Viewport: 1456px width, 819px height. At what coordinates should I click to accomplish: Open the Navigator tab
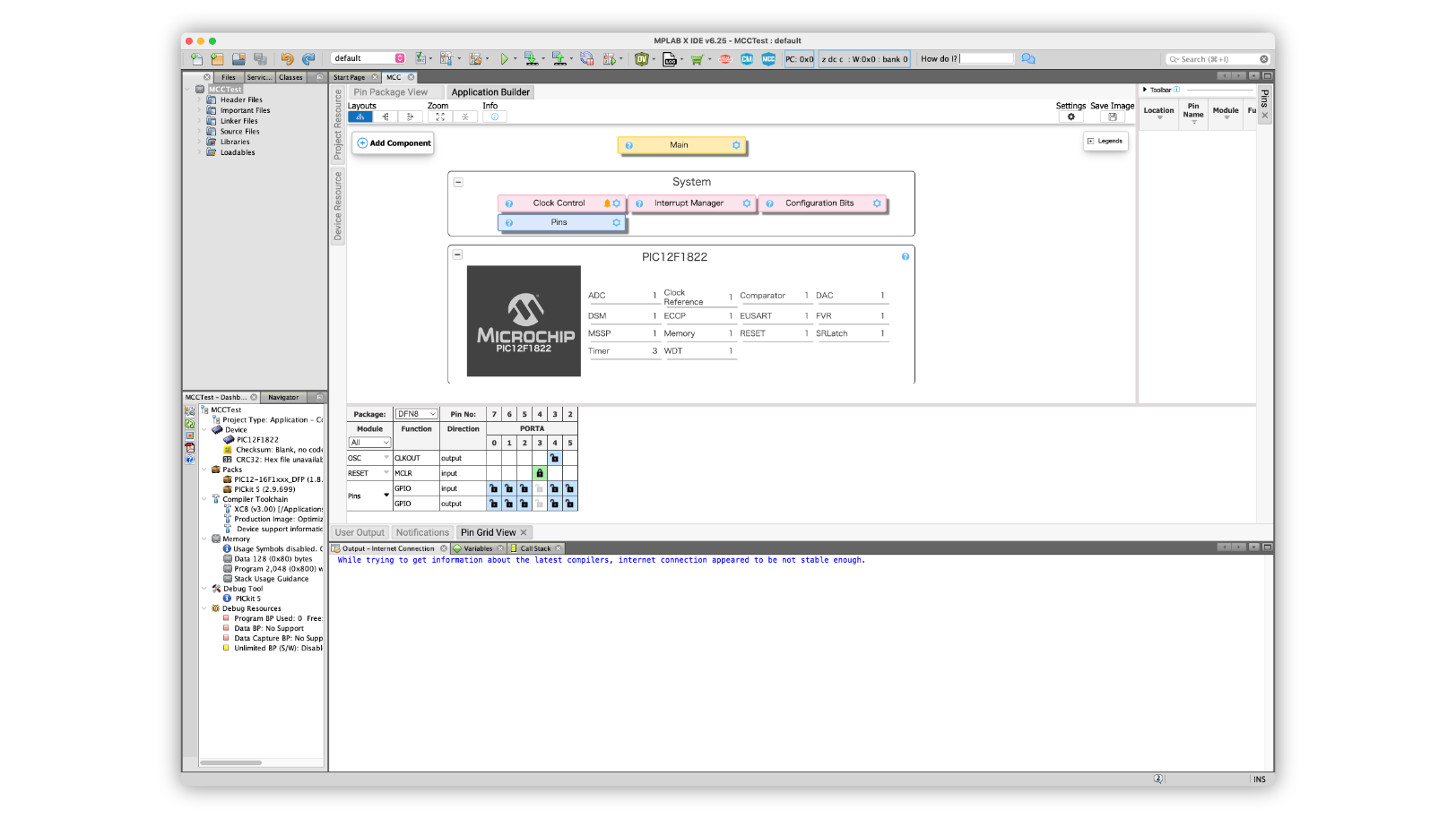point(283,397)
